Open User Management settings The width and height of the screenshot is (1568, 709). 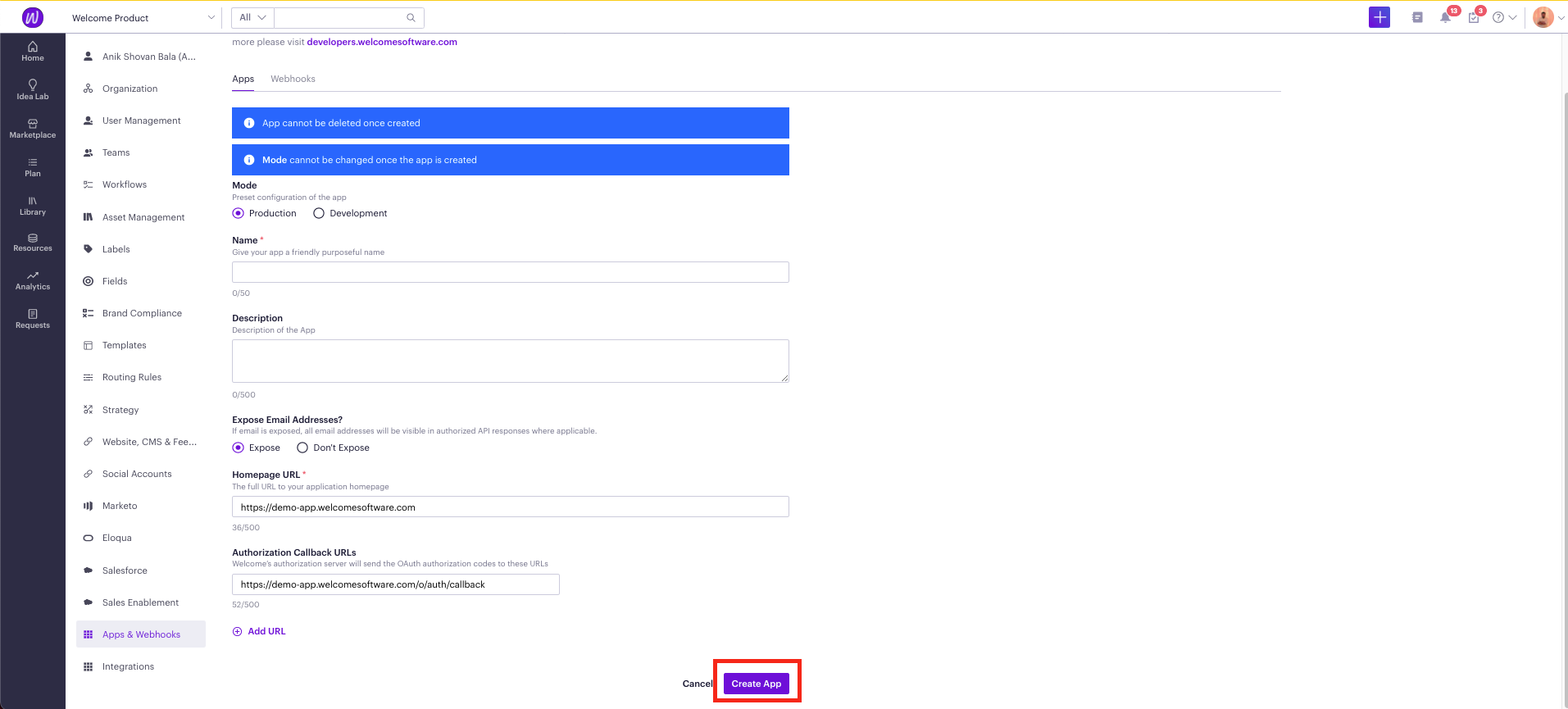(141, 120)
